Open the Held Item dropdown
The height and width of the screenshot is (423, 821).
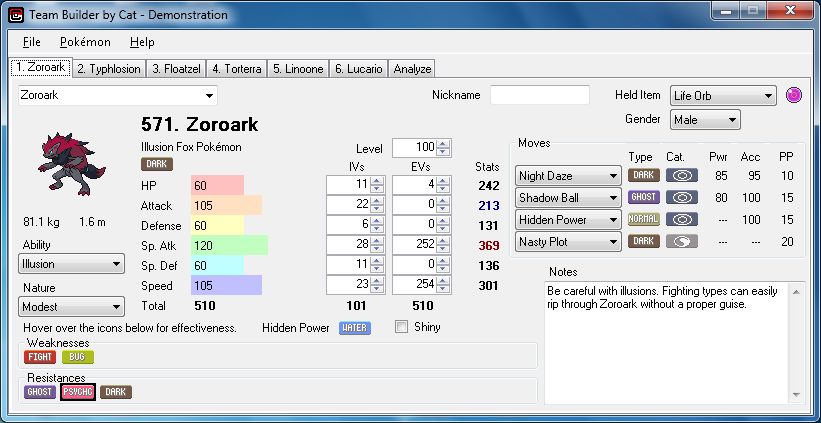tap(723, 96)
